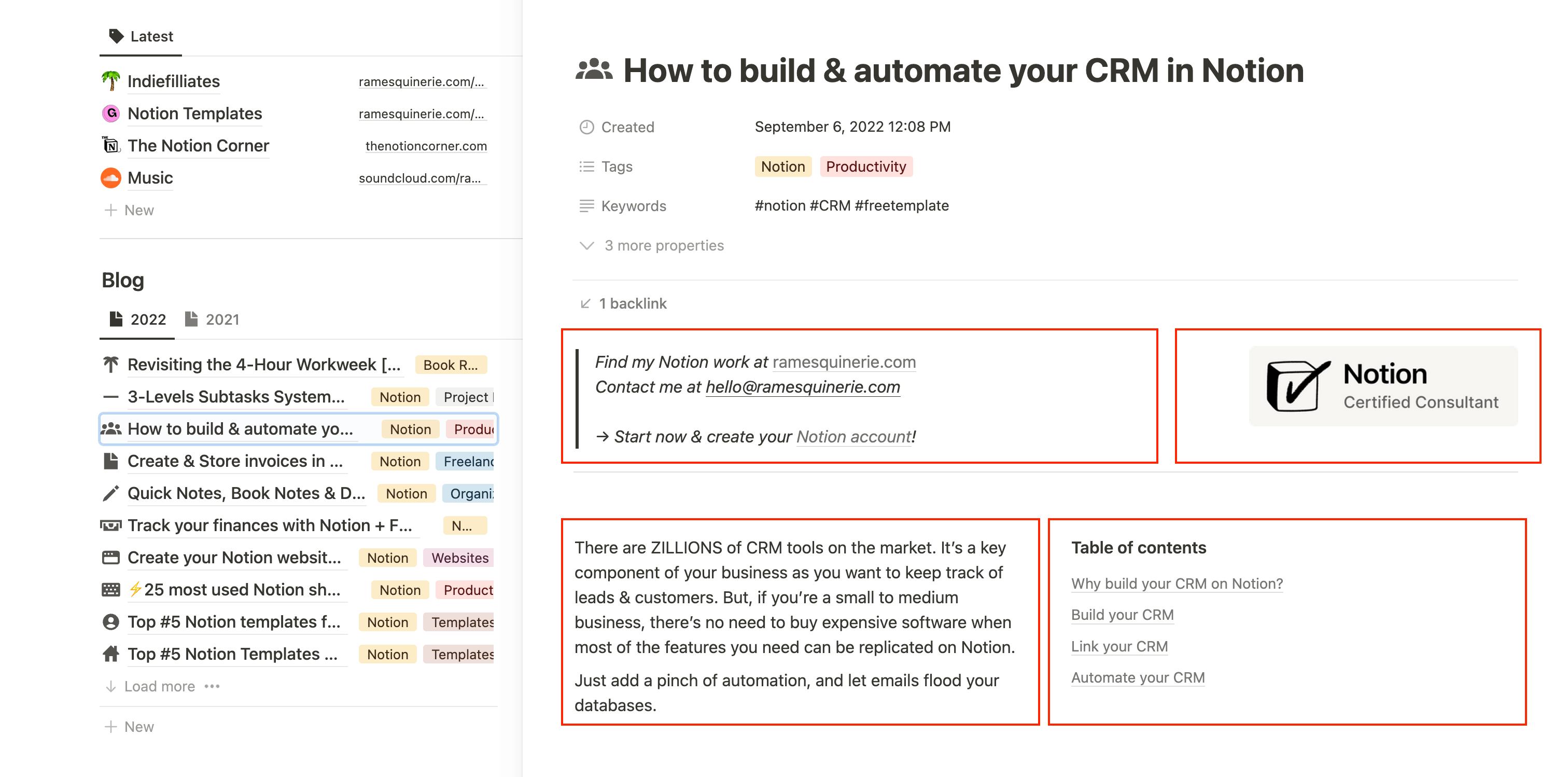Screen dimensions: 1568x777
Task: Click the people emoji on the page title
Action: point(595,69)
